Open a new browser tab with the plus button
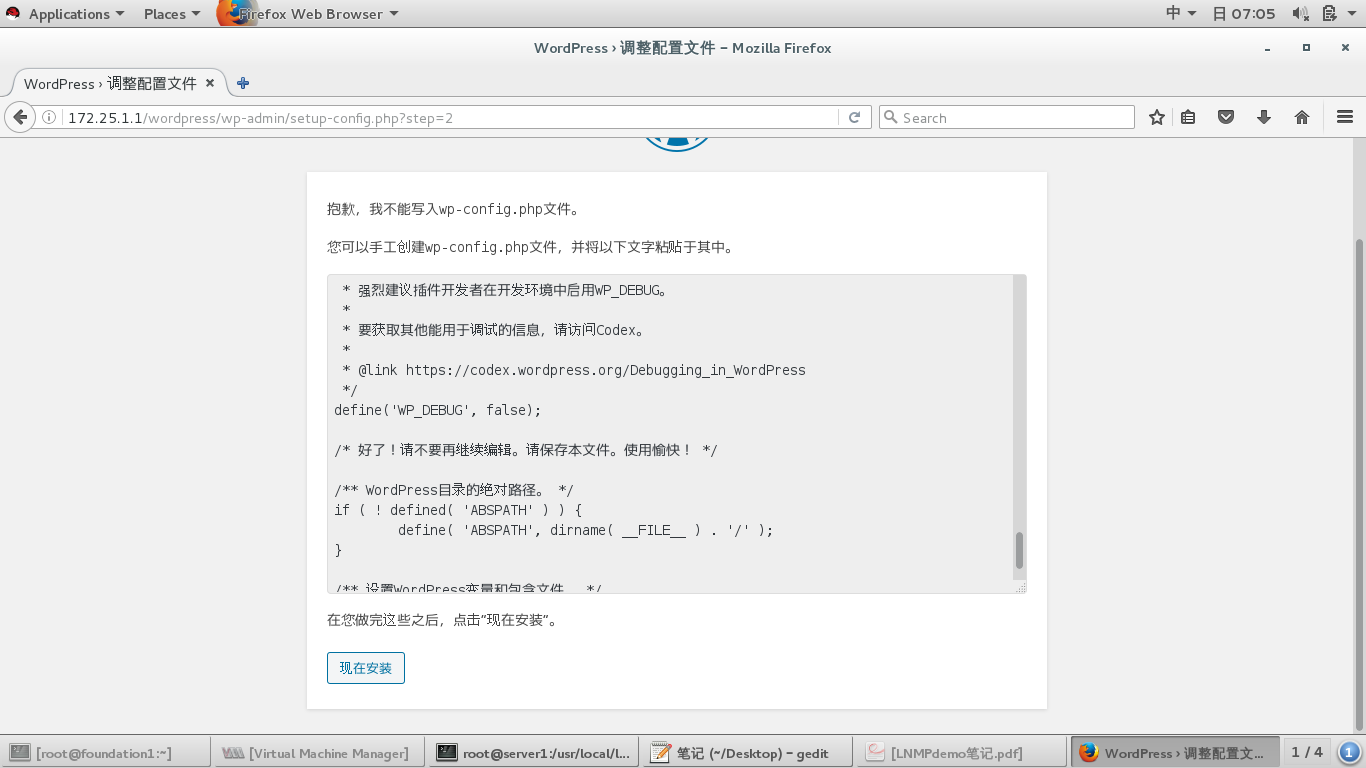Viewport: 1366px width, 768px height. pyautogui.click(x=242, y=83)
